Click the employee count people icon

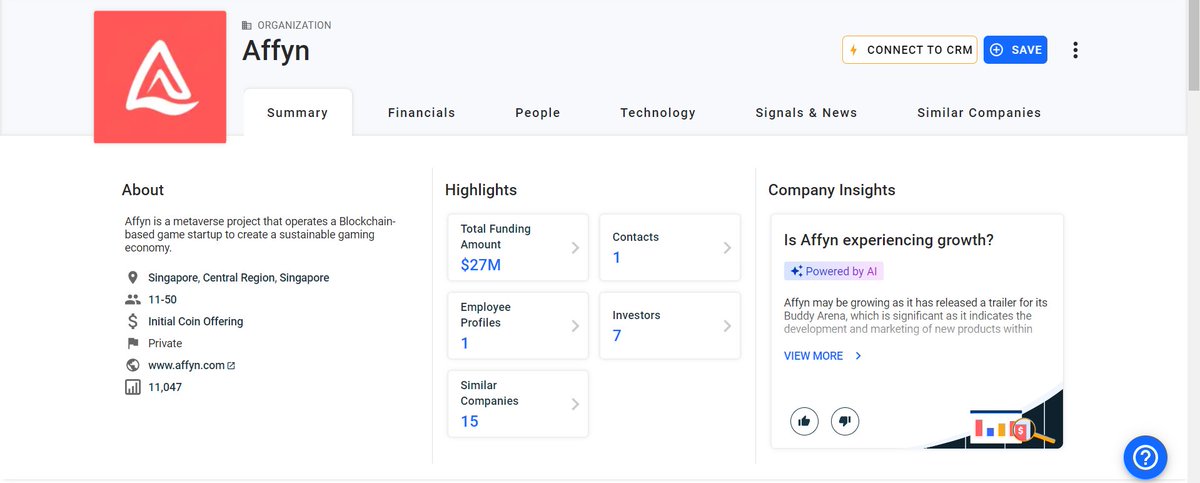(x=133, y=299)
